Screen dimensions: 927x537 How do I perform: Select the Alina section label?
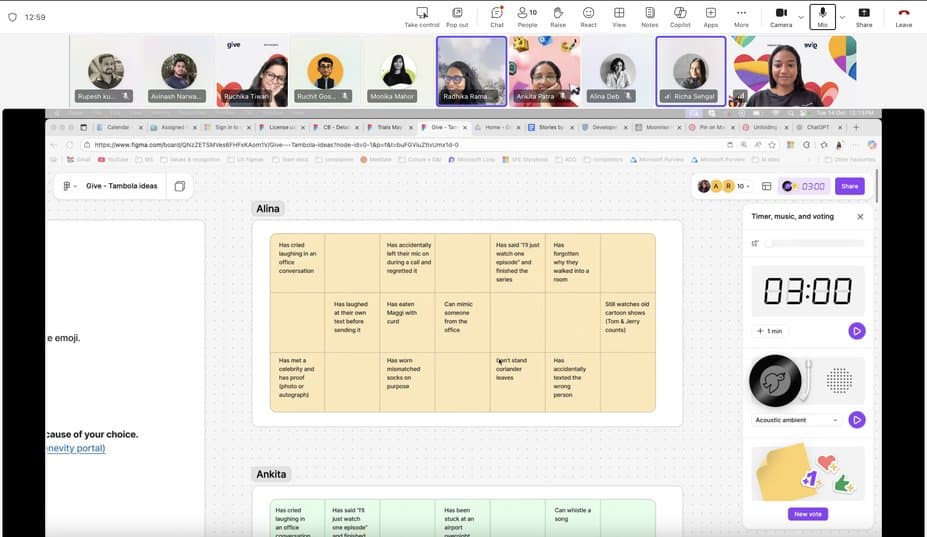tap(268, 208)
